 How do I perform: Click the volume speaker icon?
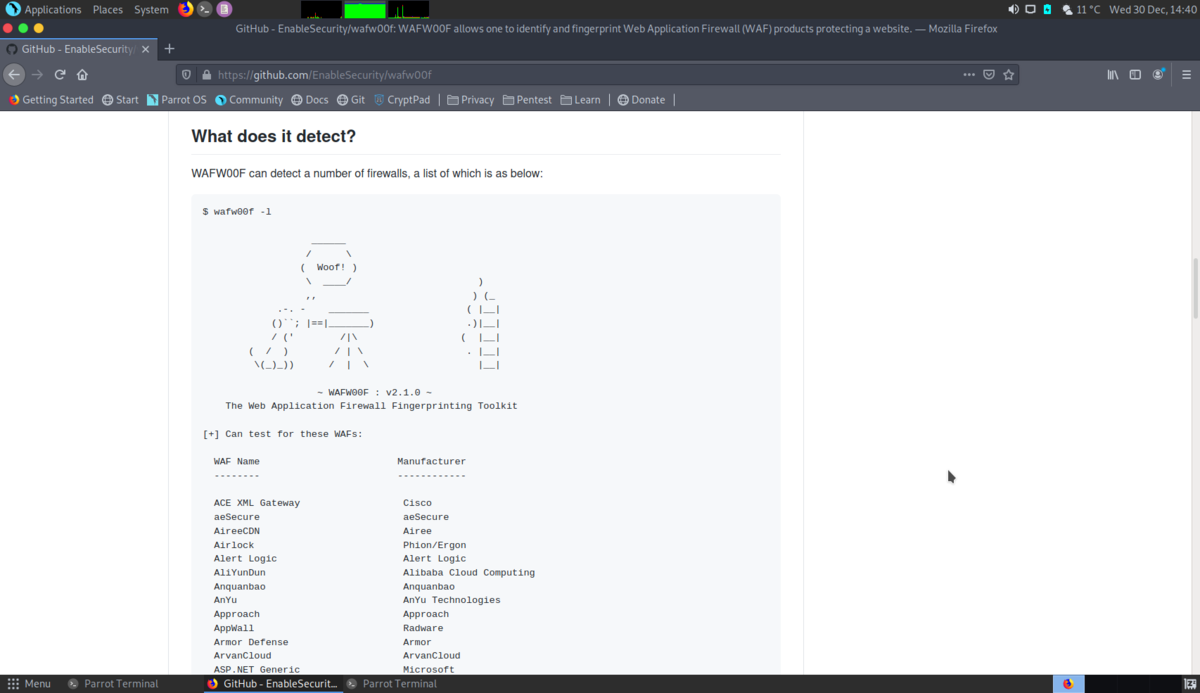click(x=1013, y=9)
